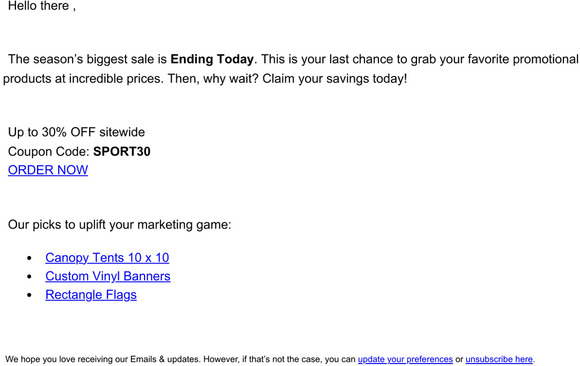This screenshot has width=580, height=366.
Task: Click the products at incredible prices phrase
Action: (83, 78)
